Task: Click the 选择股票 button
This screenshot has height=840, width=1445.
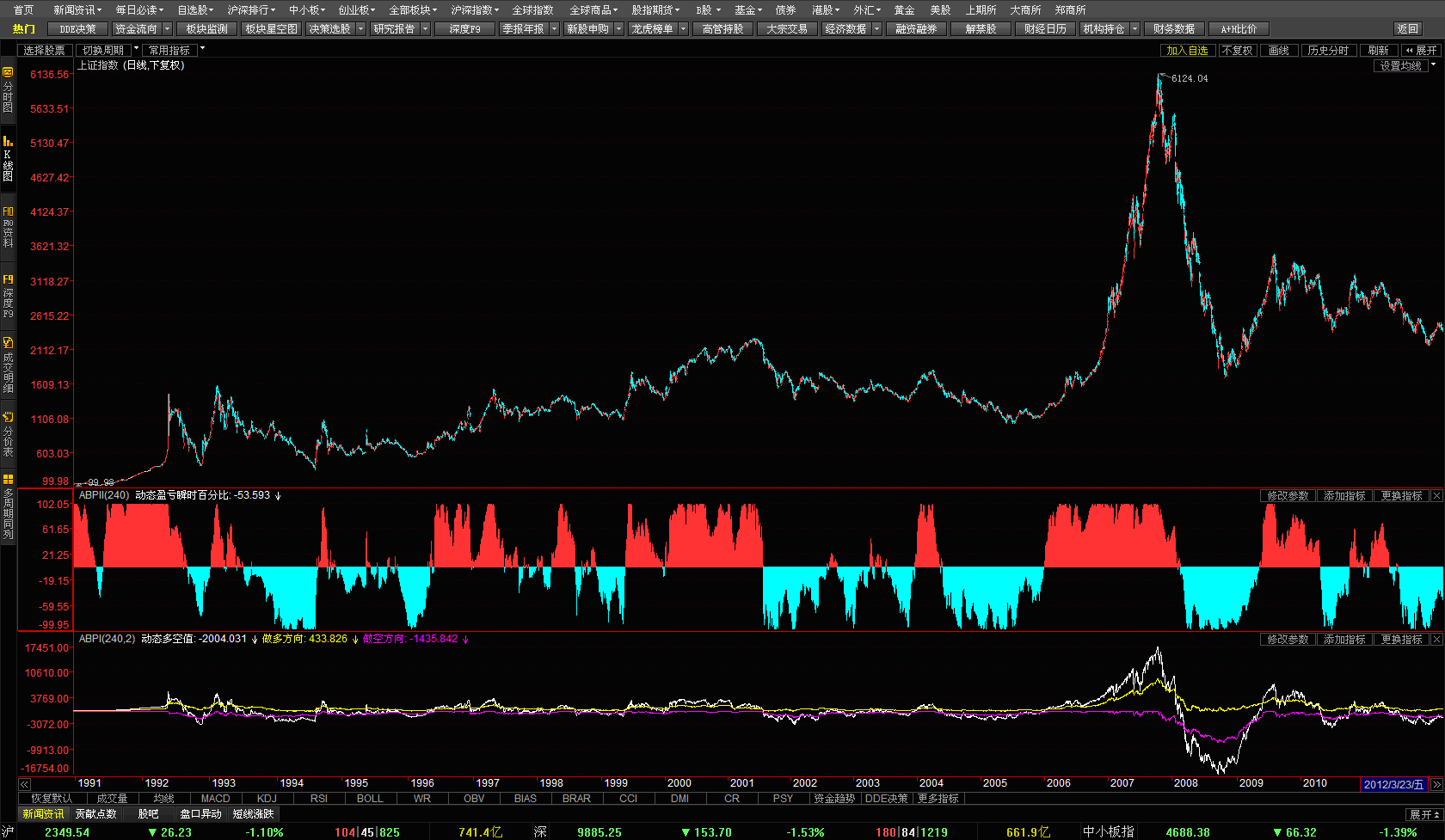Action: click(44, 50)
